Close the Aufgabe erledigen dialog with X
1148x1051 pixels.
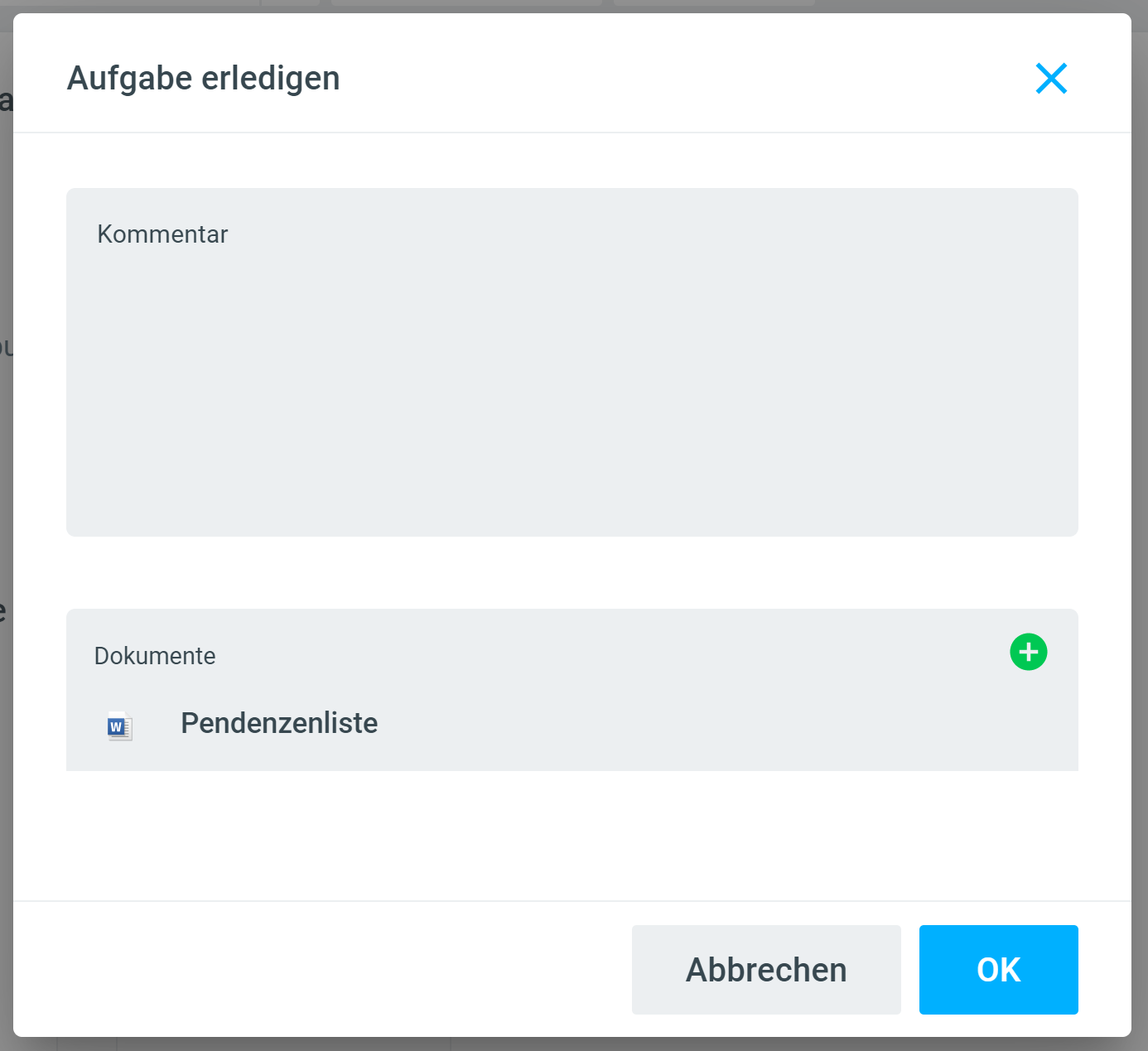(1051, 79)
